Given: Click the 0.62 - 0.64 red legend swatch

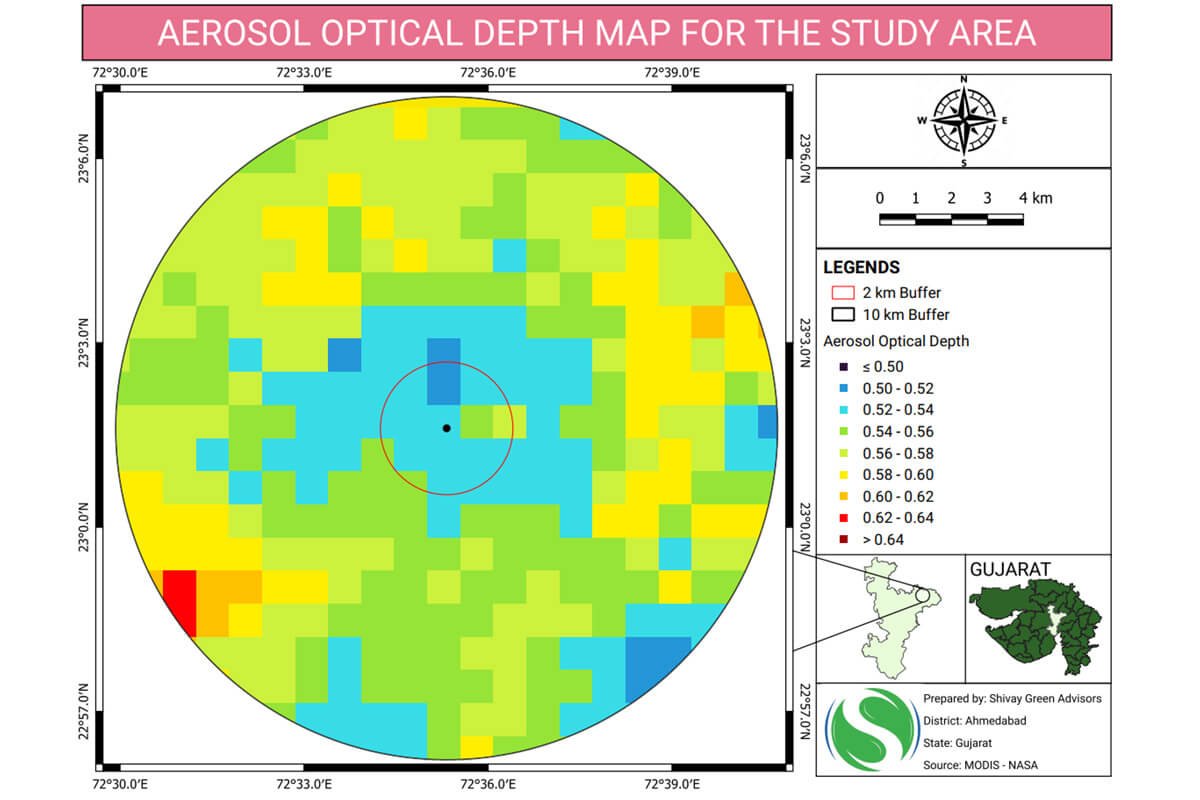Looking at the screenshot, I should tap(844, 518).
